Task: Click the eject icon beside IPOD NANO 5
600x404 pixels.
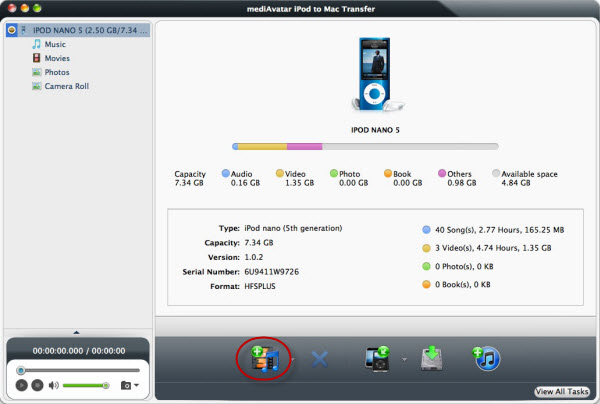Action: (12, 30)
